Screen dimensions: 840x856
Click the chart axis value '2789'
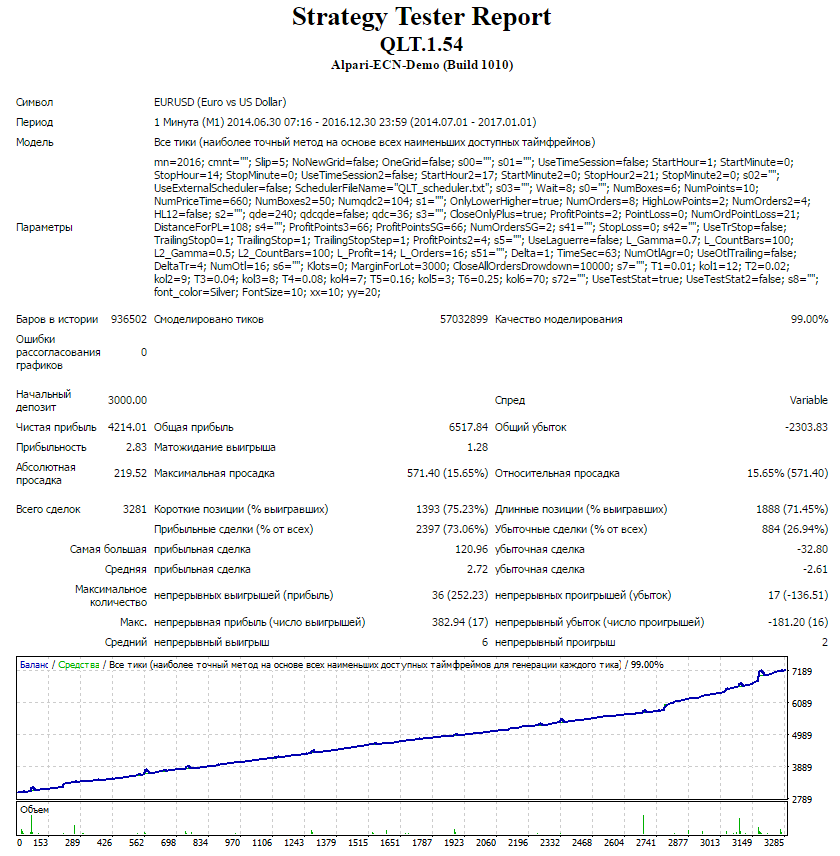[x=802, y=800]
